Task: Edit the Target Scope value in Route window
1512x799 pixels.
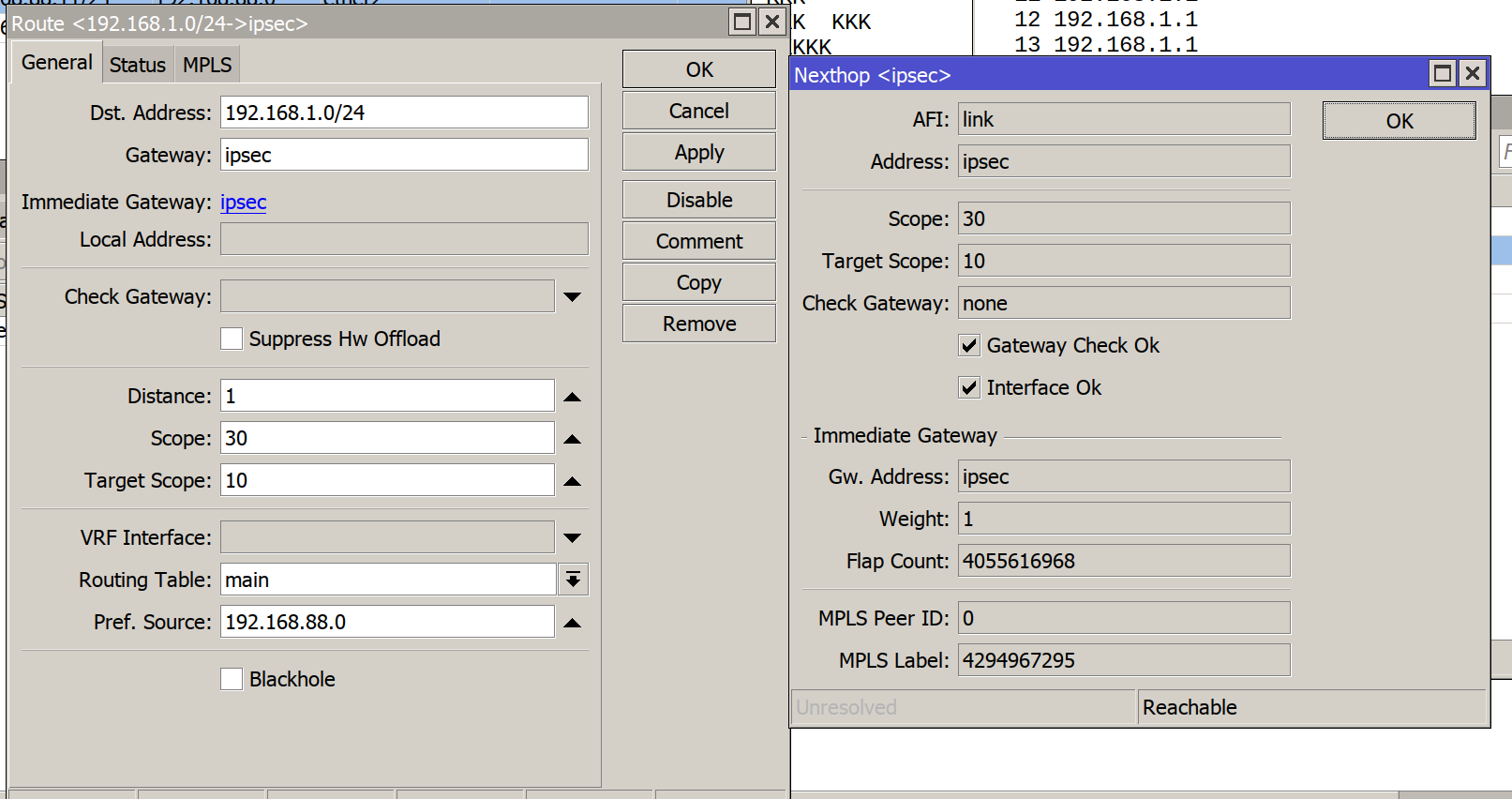Action: click(387, 480)
